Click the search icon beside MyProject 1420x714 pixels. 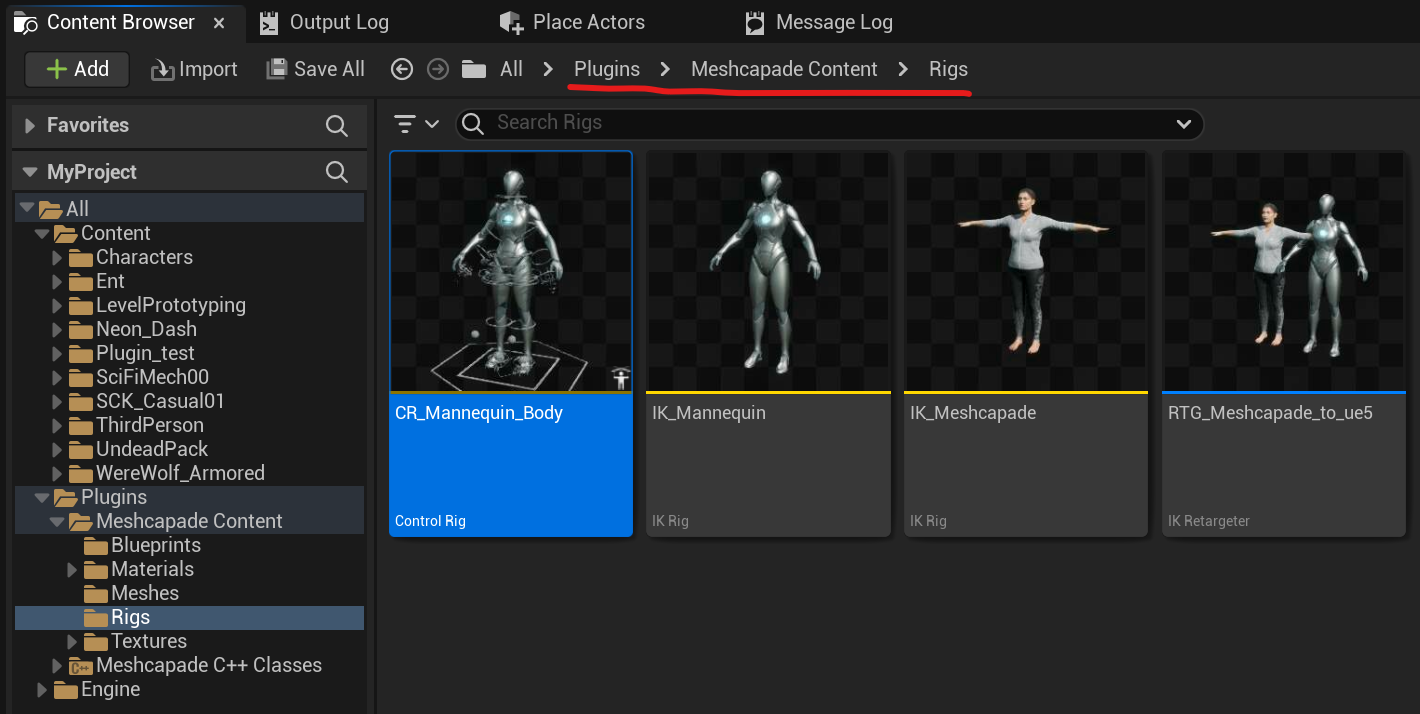(x=337, y=172)
